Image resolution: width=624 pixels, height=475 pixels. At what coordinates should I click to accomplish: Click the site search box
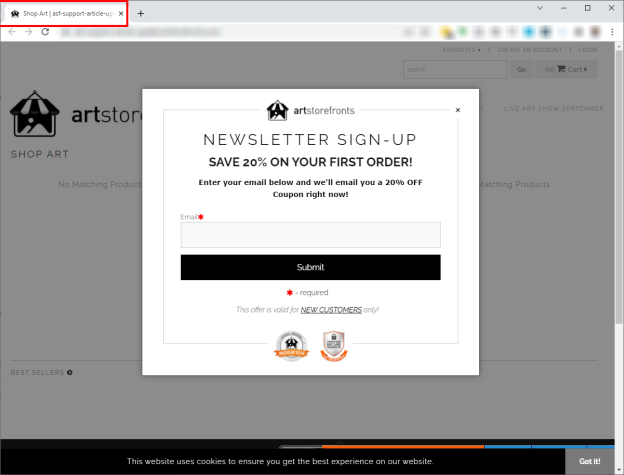pos(455,69)
